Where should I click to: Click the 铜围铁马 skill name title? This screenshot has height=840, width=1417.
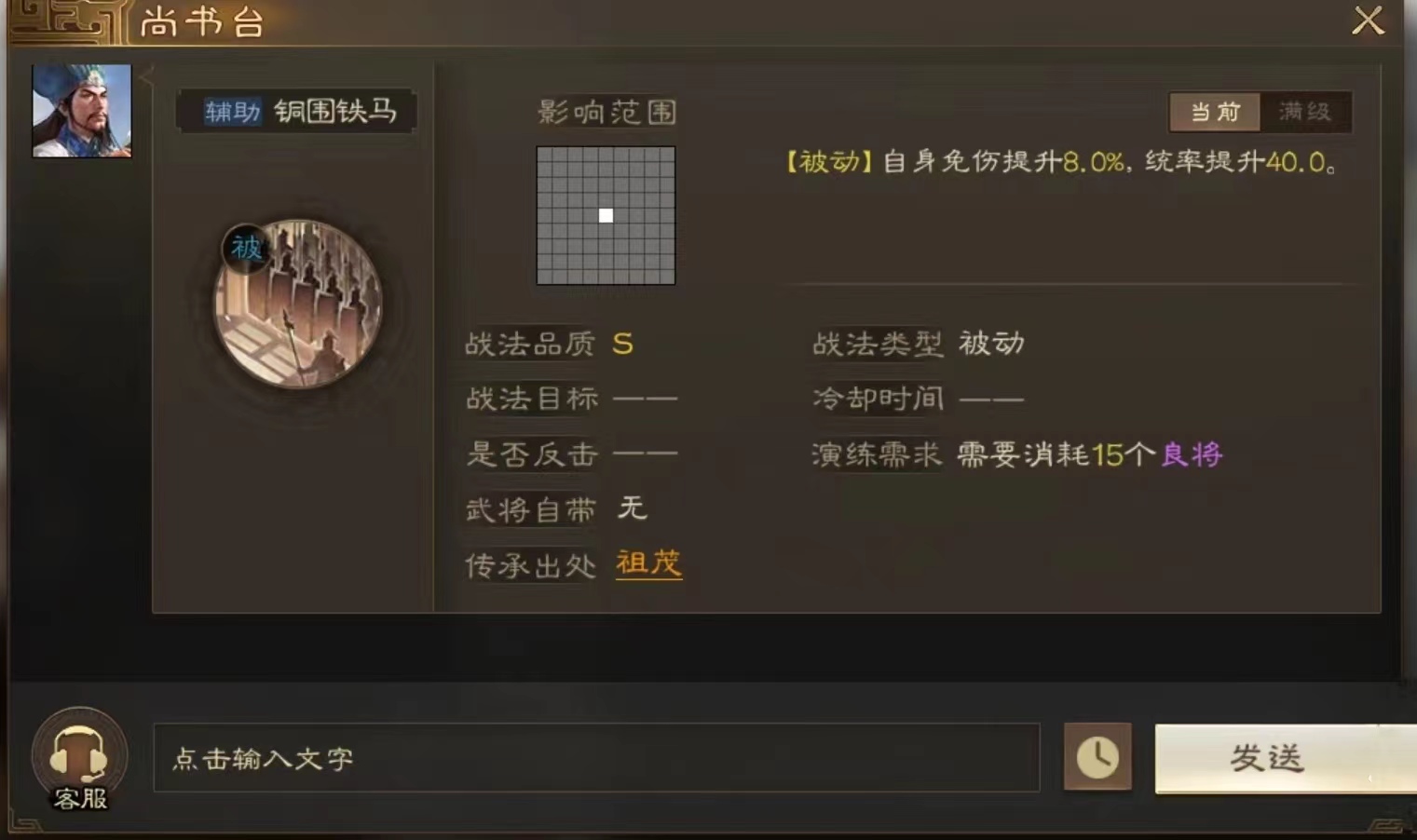(x=335, y=112)
